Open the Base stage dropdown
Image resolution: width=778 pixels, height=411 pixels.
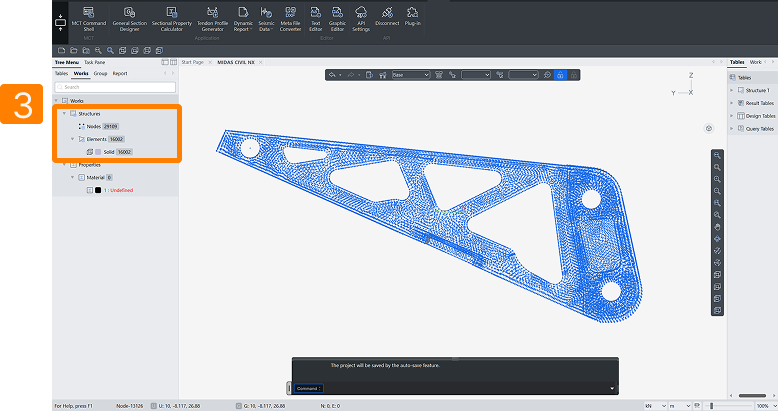[411, 75]
